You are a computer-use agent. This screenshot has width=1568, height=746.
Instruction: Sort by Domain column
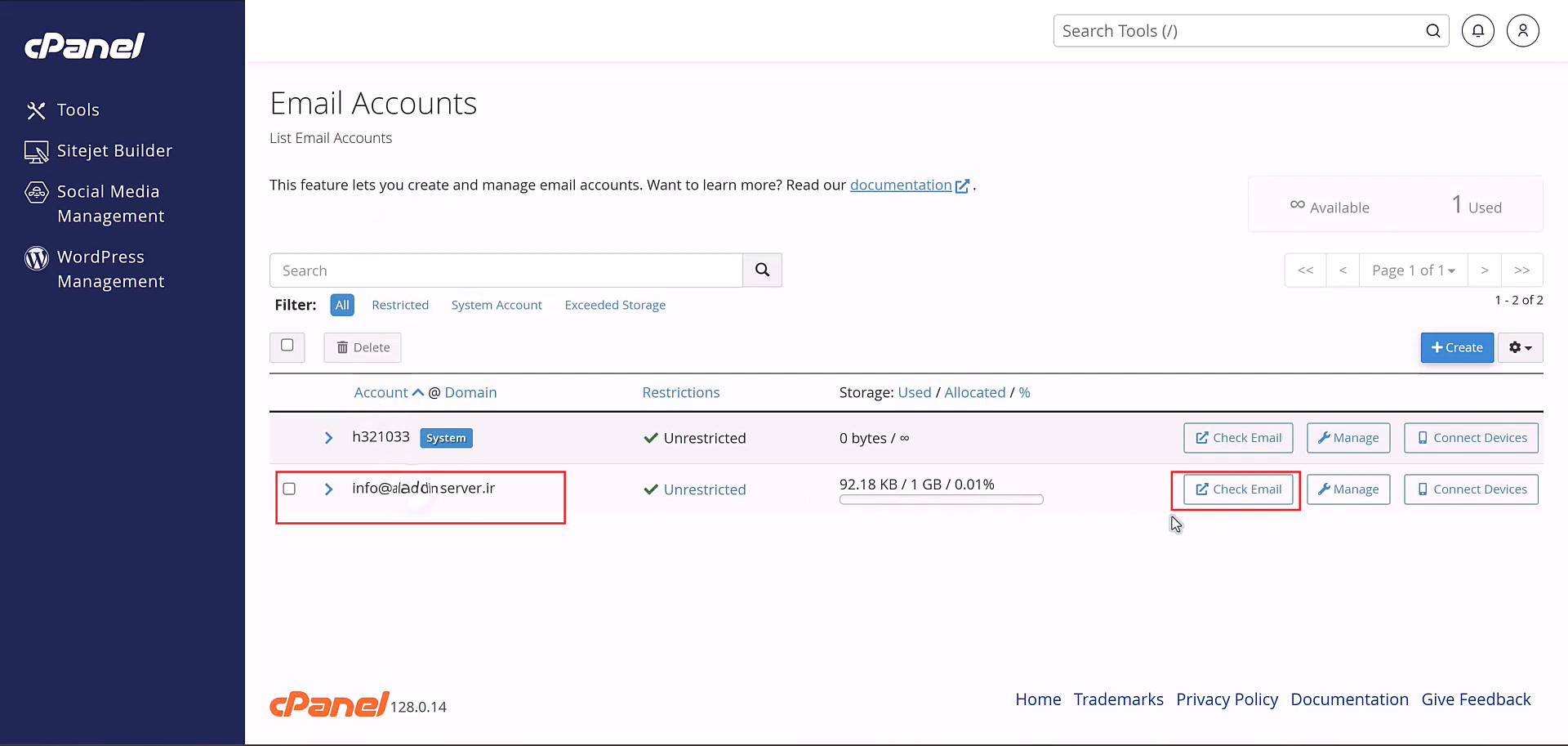[x=470, y=392]
